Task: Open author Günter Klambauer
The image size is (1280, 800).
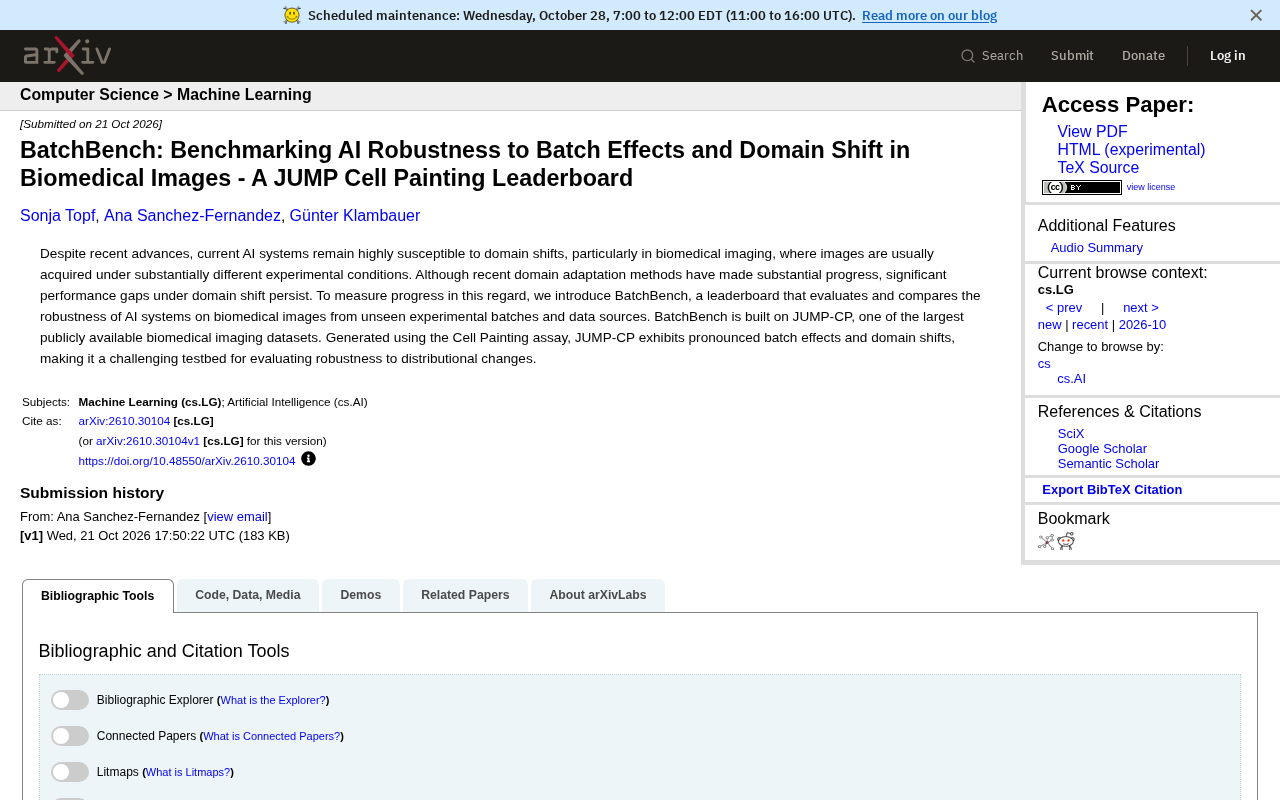Action: click(x=355, y=216)
